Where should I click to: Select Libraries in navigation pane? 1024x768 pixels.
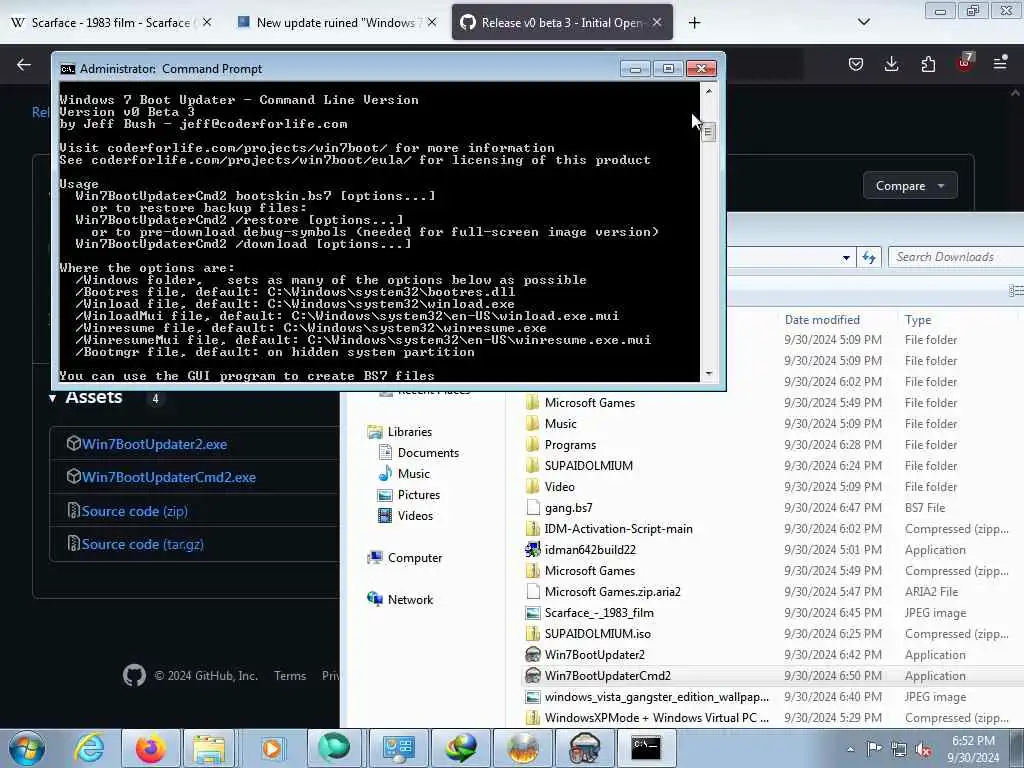409,432
